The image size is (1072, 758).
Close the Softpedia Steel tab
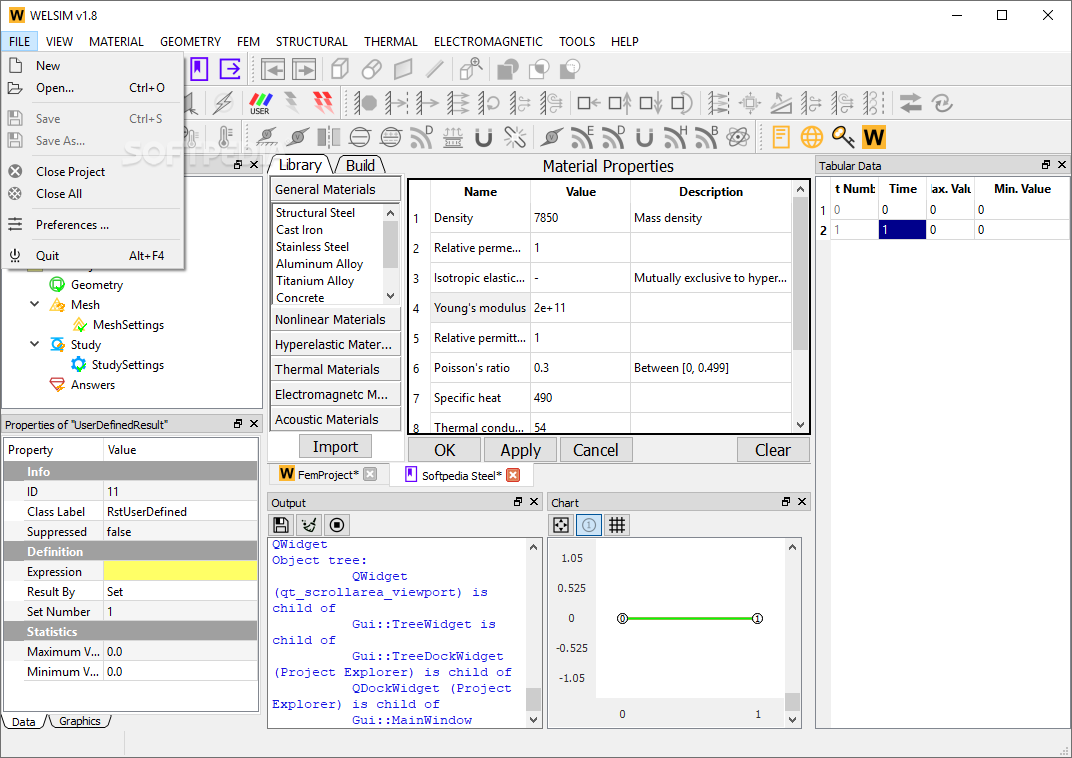[x=513, y=475]
